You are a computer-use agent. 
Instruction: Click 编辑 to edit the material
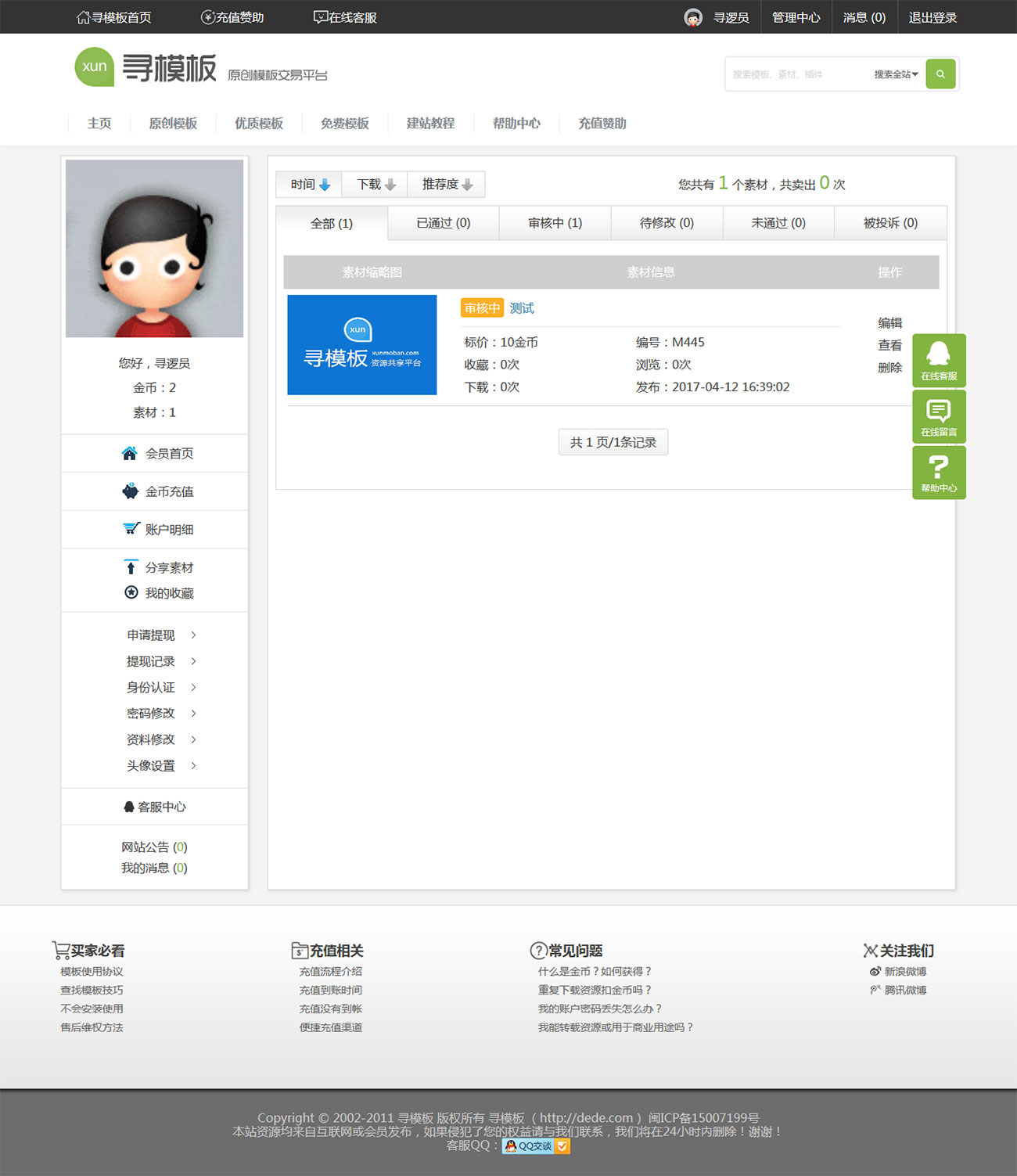click(x=889, y=322)
